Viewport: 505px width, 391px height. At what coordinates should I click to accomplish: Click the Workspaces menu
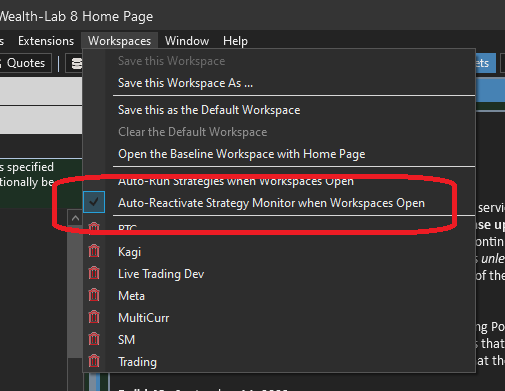coord(119,41)
